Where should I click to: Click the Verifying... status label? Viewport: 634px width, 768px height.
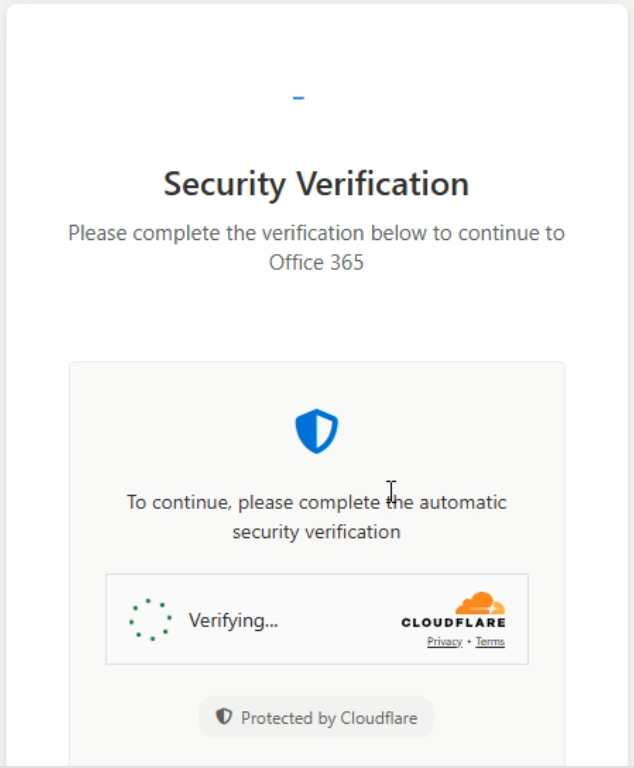click(233, 620)
